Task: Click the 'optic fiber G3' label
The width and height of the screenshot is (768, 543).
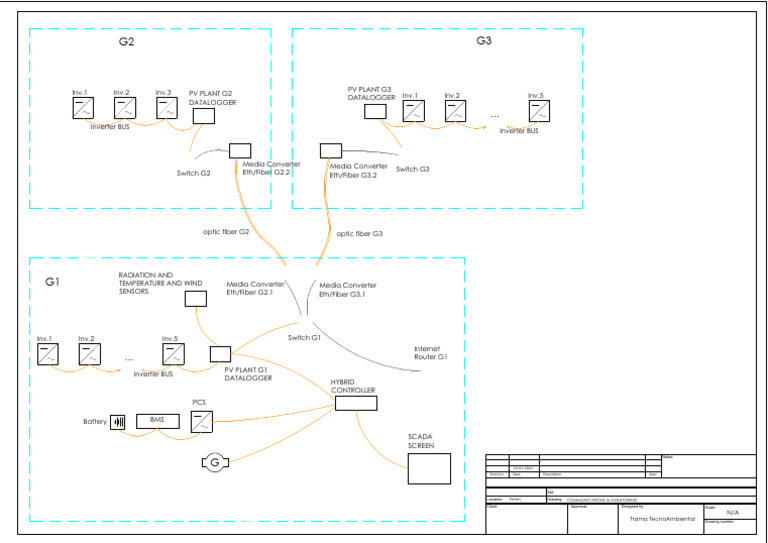Action: [360, 234]
